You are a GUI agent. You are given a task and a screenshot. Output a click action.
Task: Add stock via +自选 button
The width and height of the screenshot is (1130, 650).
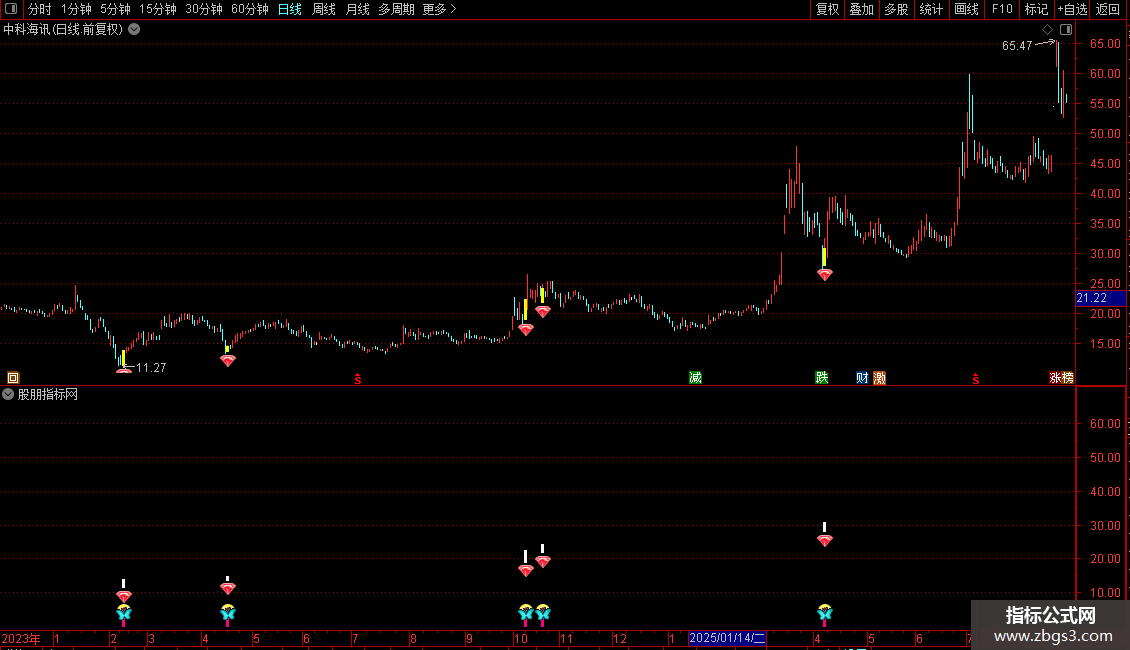tap(1072, 9)
